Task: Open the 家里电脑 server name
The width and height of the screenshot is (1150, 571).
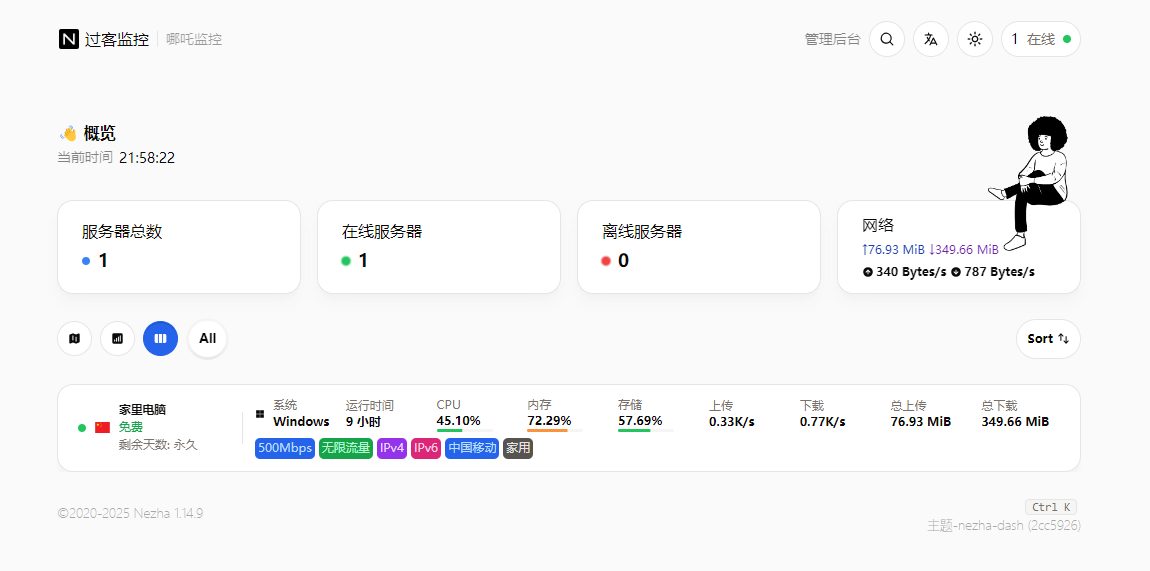Action: [x=142, y=409]
